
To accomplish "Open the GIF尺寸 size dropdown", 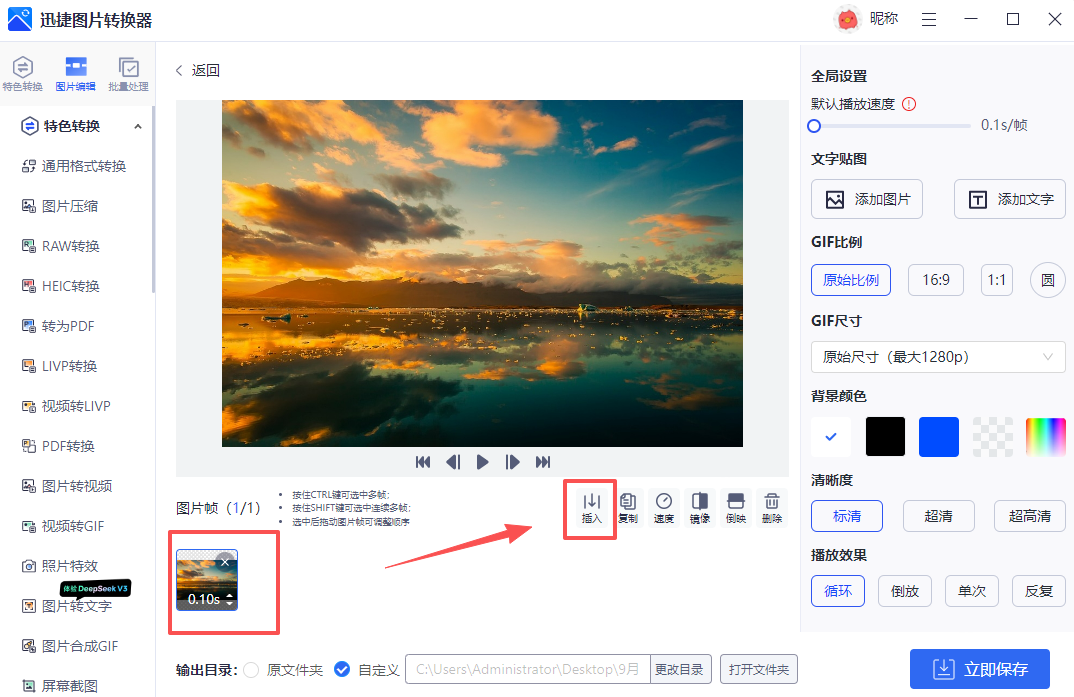I will pyautogui.click(x=937, y=357).
